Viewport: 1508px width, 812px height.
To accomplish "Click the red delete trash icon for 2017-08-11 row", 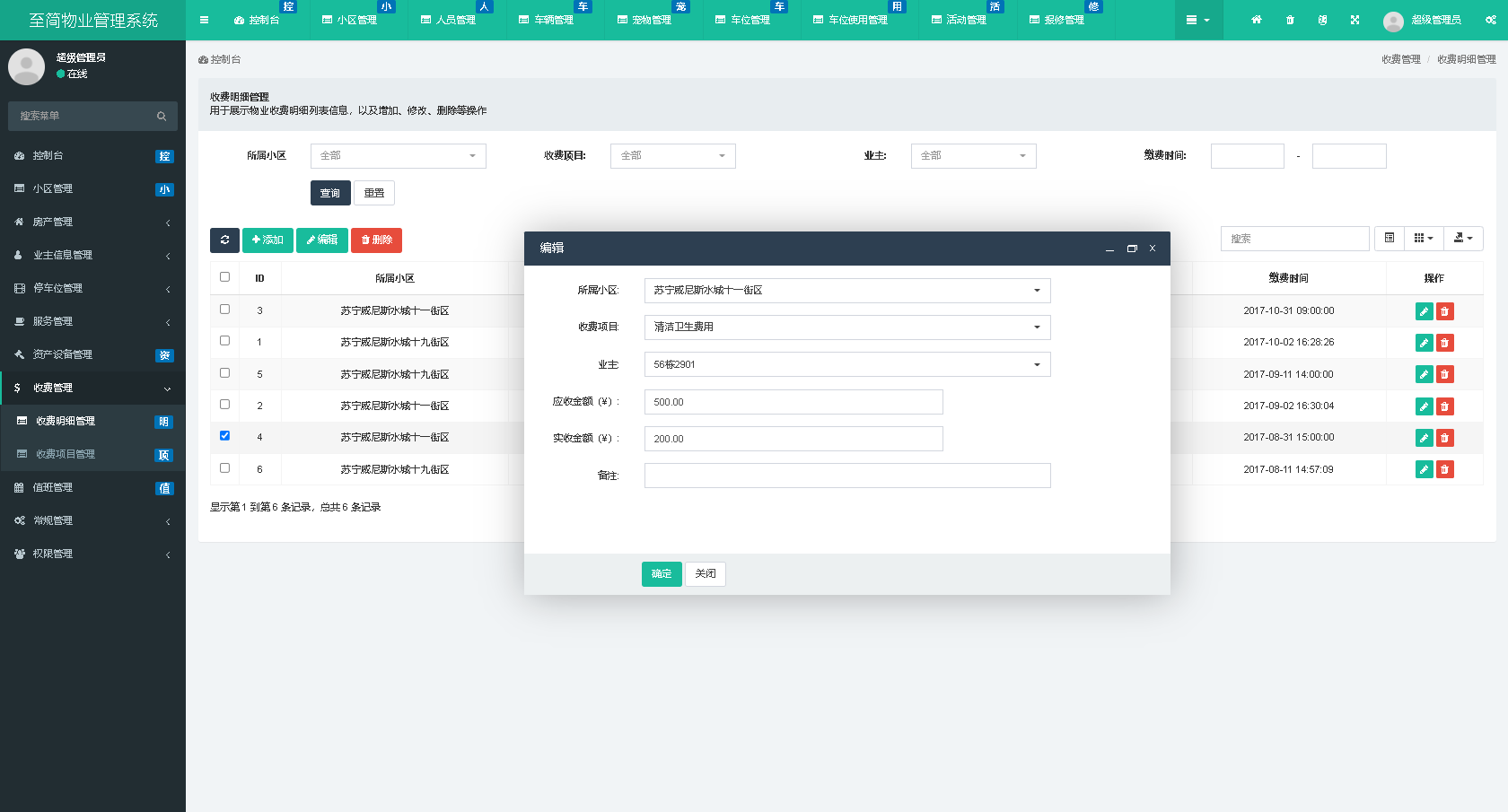I will tap(1444, 469).
